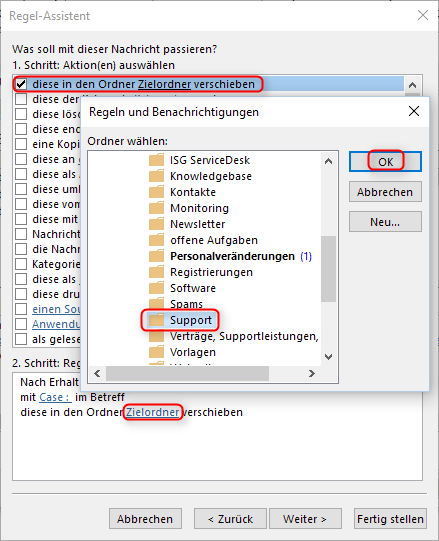Screen dimensions: 439x541
Task: Click the folder list vertical scrollbar thumb
Action: click(x=329, y=269)
